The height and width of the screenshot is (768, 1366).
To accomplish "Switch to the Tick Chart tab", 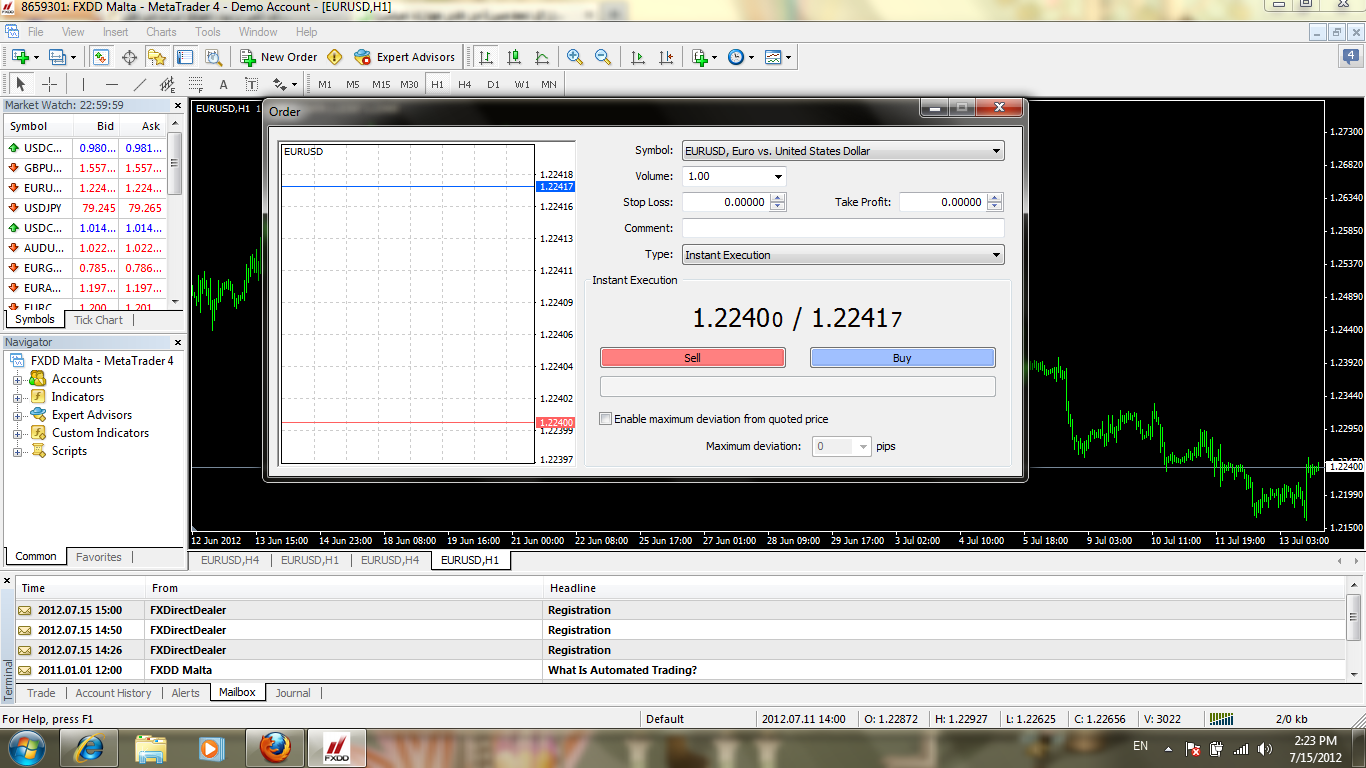I will 98,320.
